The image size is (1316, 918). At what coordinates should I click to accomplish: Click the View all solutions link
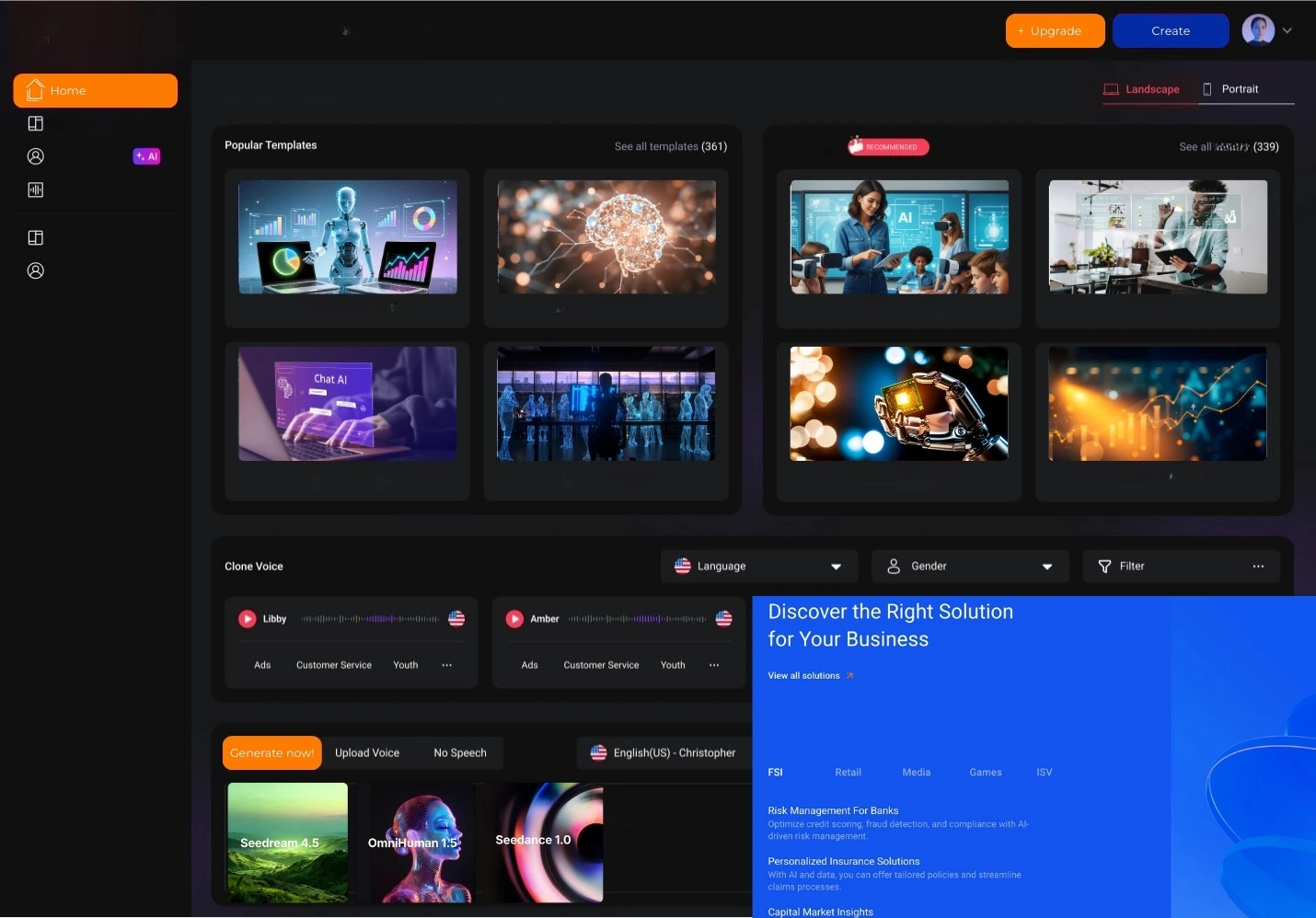[x=804, y=675]
